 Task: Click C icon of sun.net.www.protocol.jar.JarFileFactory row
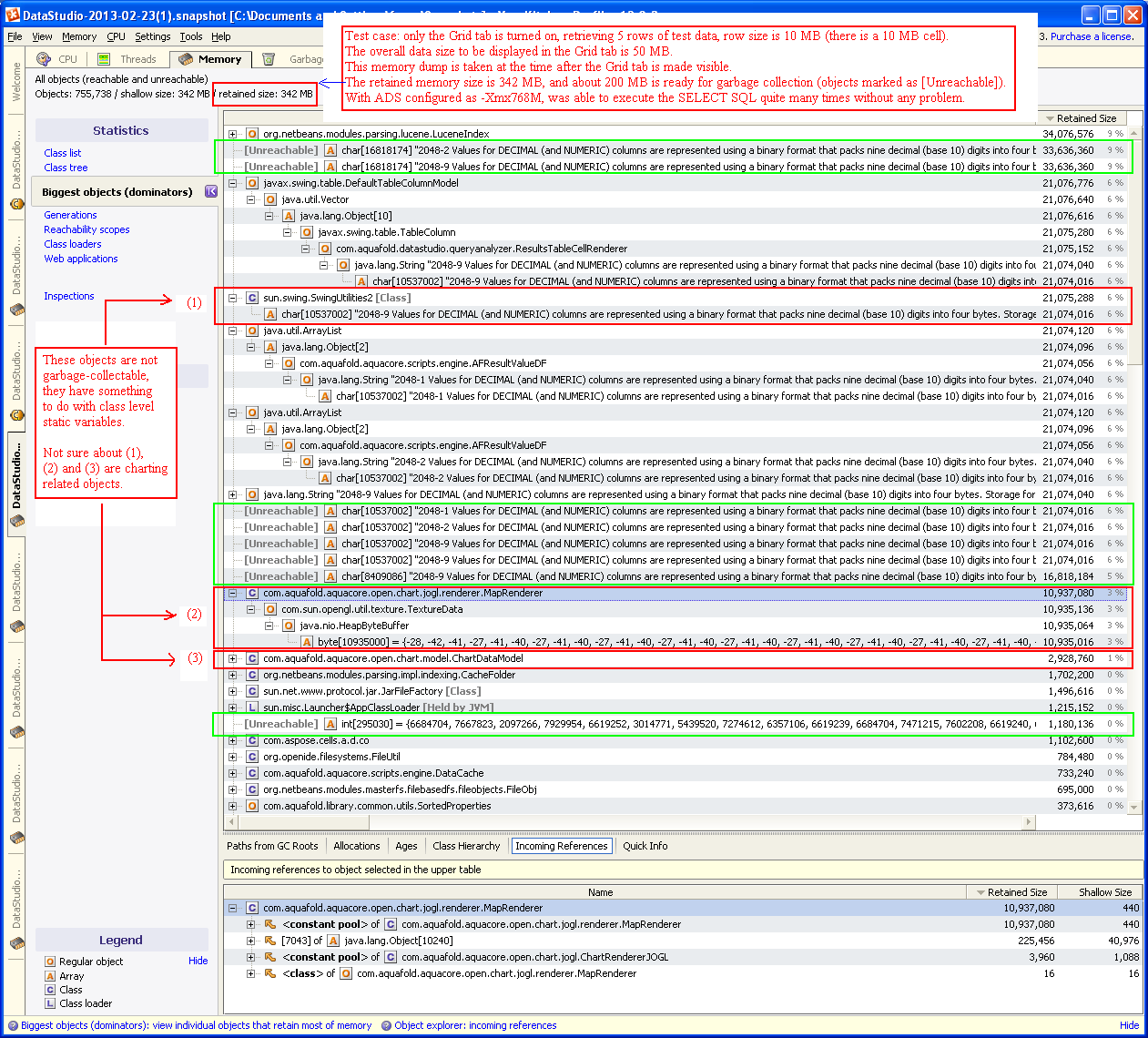click(x=252, y=691)
